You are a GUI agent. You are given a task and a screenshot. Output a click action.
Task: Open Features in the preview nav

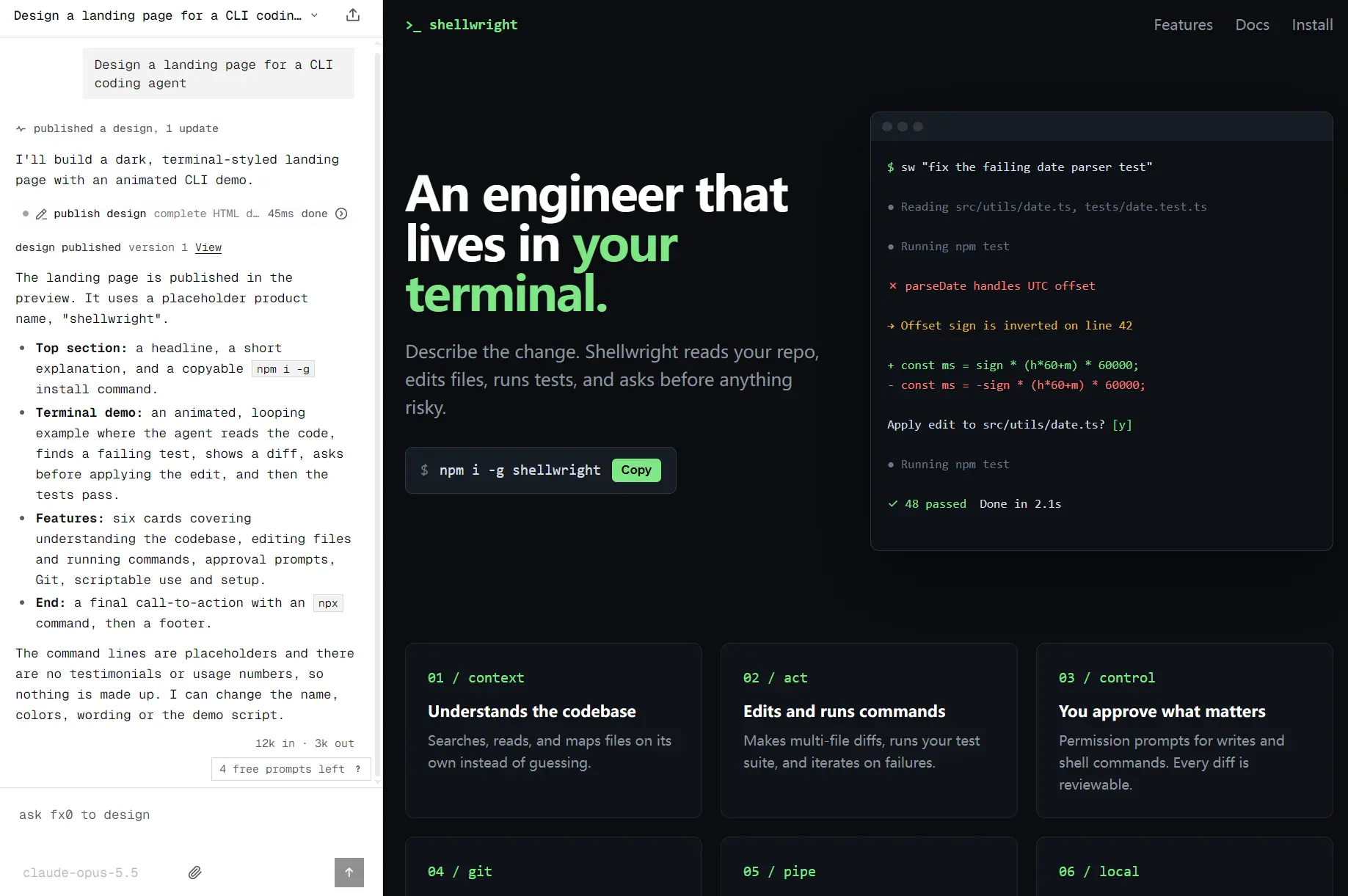tap(1183, 25)
